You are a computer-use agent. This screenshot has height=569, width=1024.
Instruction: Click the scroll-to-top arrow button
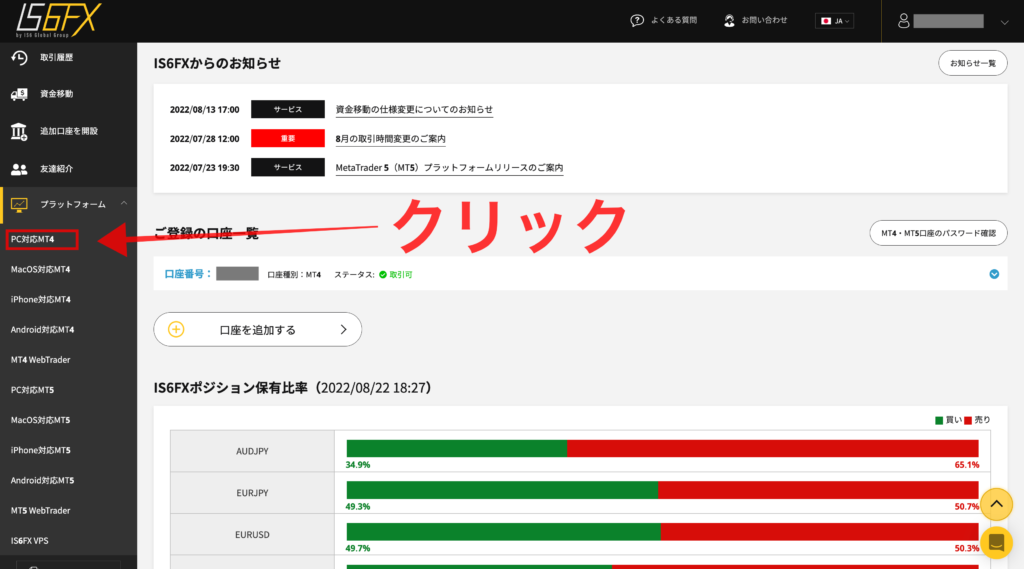click(996, 504)
